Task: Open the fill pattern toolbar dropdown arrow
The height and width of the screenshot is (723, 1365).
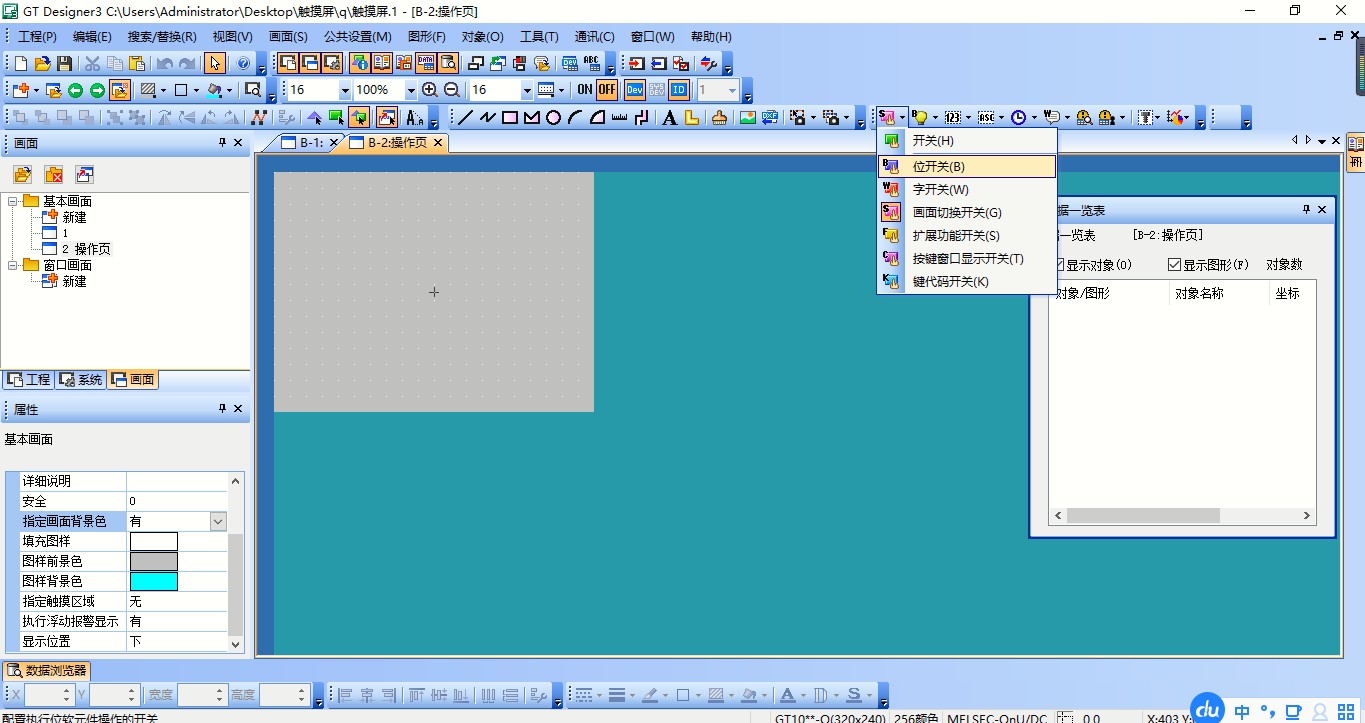Action: click(165, 90)
